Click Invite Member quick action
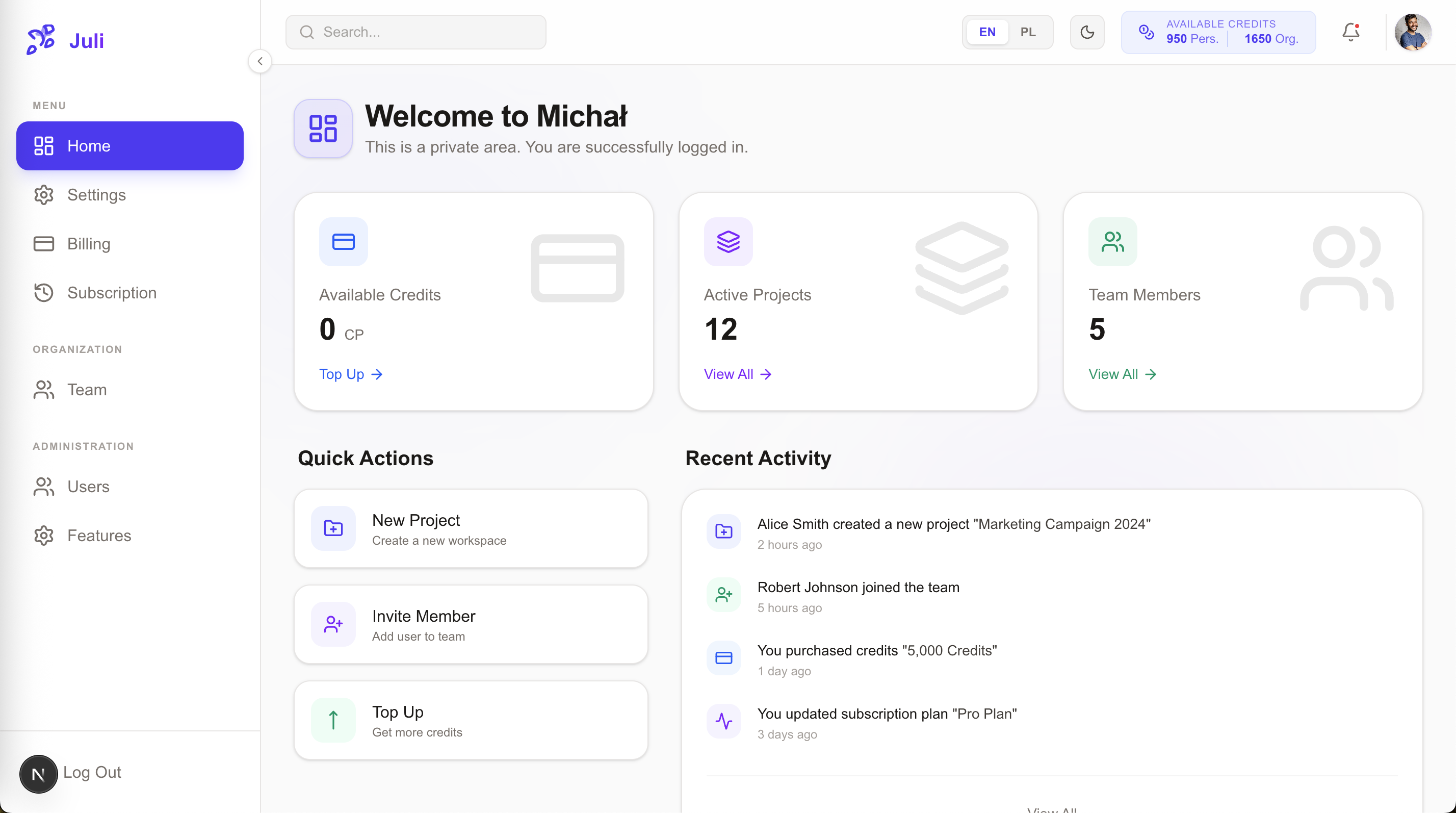 click(x=471, y=624)
